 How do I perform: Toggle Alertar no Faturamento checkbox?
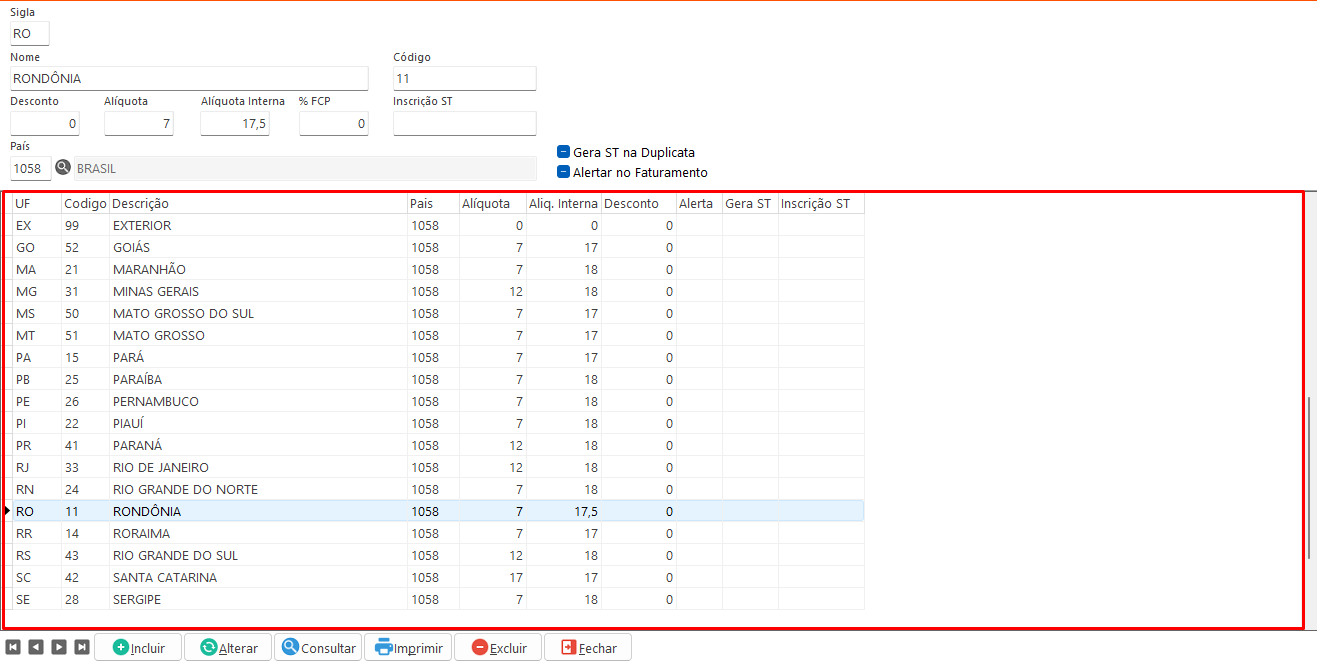coord(564,172)
